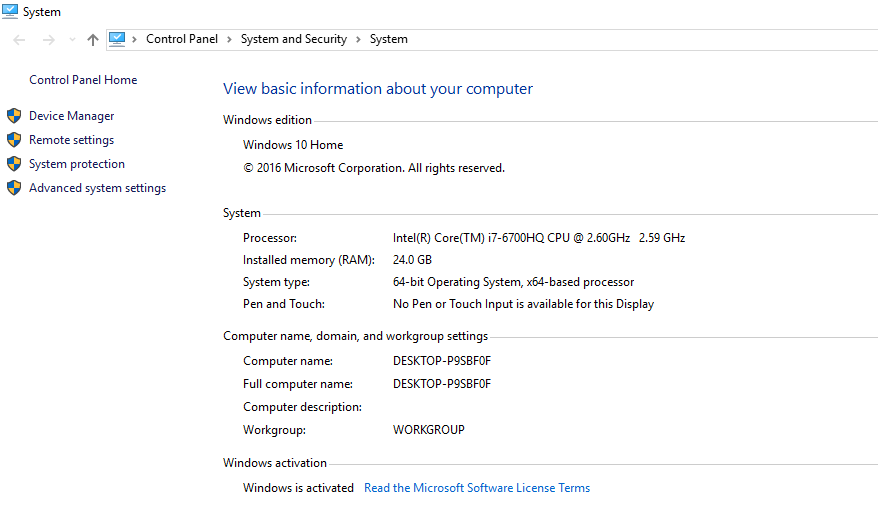This screenshot has width=878, height=512.
Task: Click the shield icon beside Advanced system settings
Action: point(14,188)
